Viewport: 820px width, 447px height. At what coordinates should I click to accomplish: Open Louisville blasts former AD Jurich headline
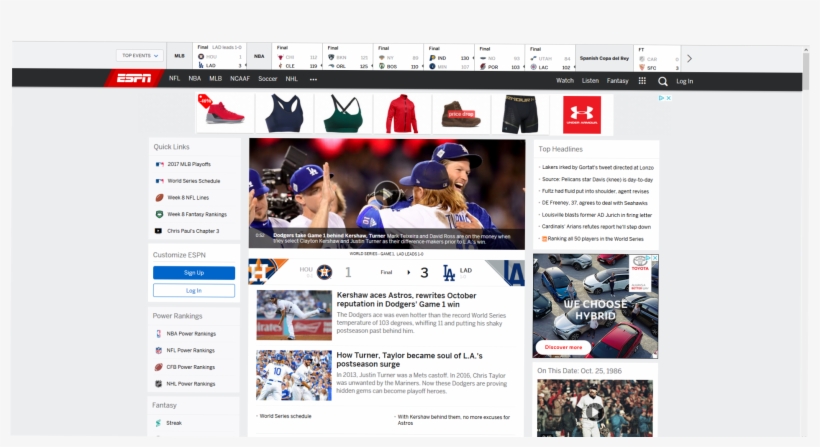(597, 215)
